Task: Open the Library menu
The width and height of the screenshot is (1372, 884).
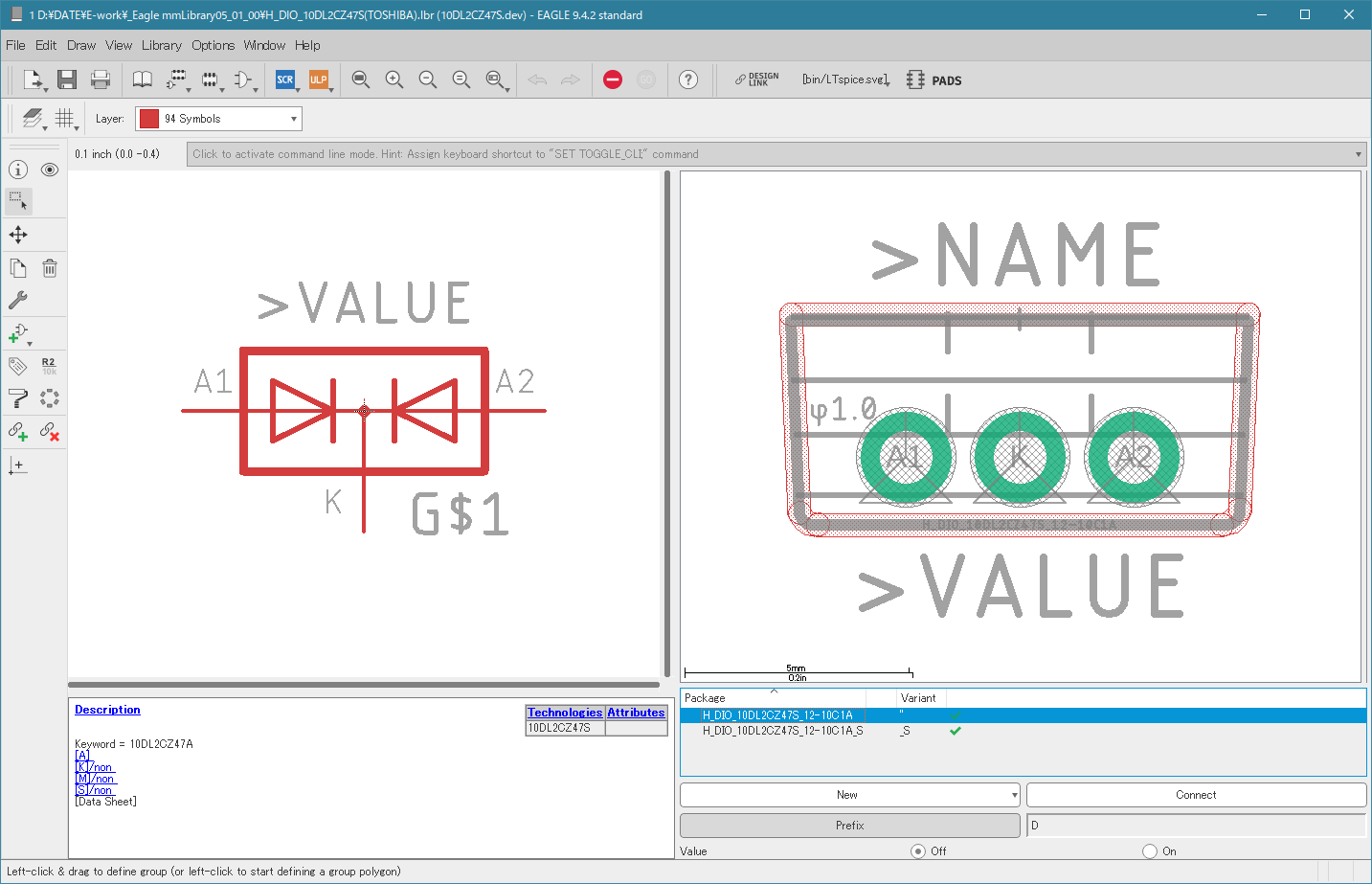Action: click(161, 45)
